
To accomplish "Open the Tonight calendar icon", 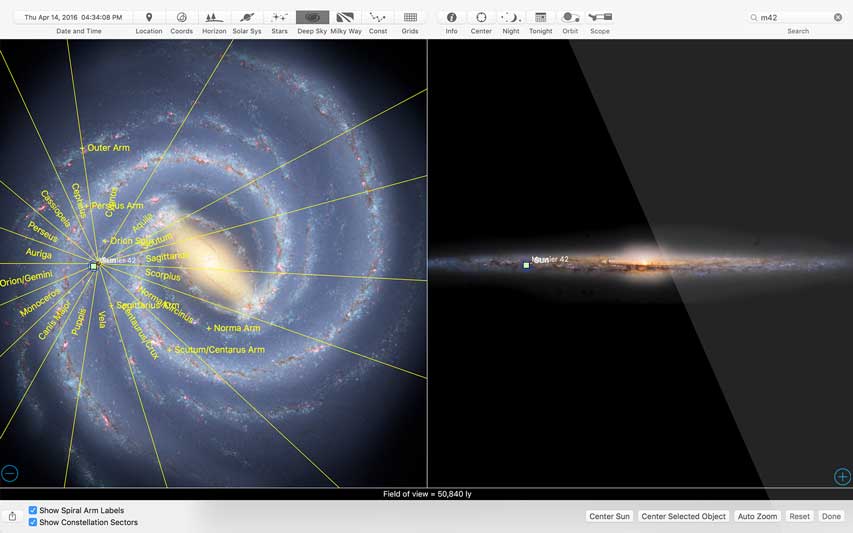I will tap(541, 17).
